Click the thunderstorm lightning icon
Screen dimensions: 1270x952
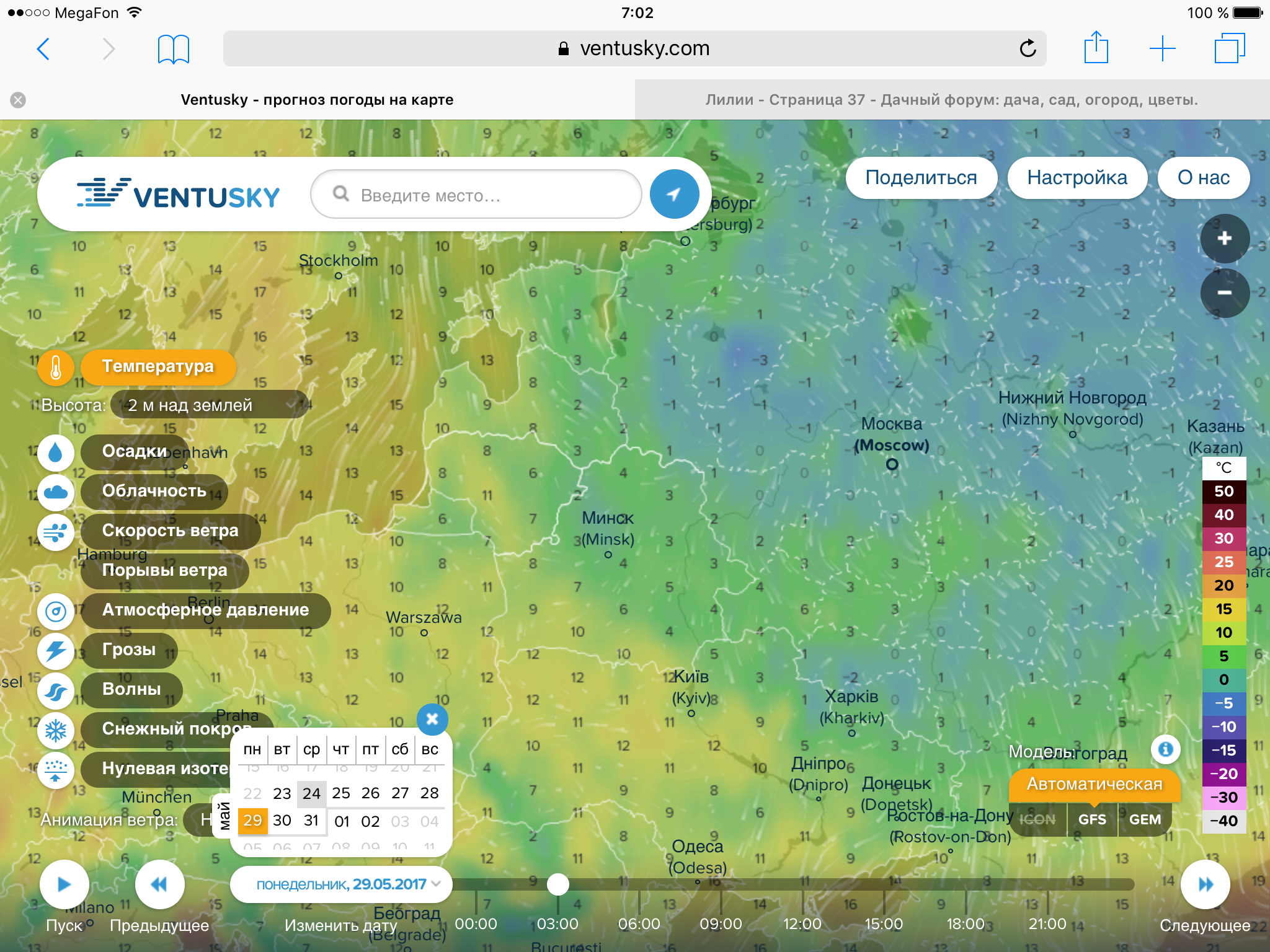click(x=55, y=651)
